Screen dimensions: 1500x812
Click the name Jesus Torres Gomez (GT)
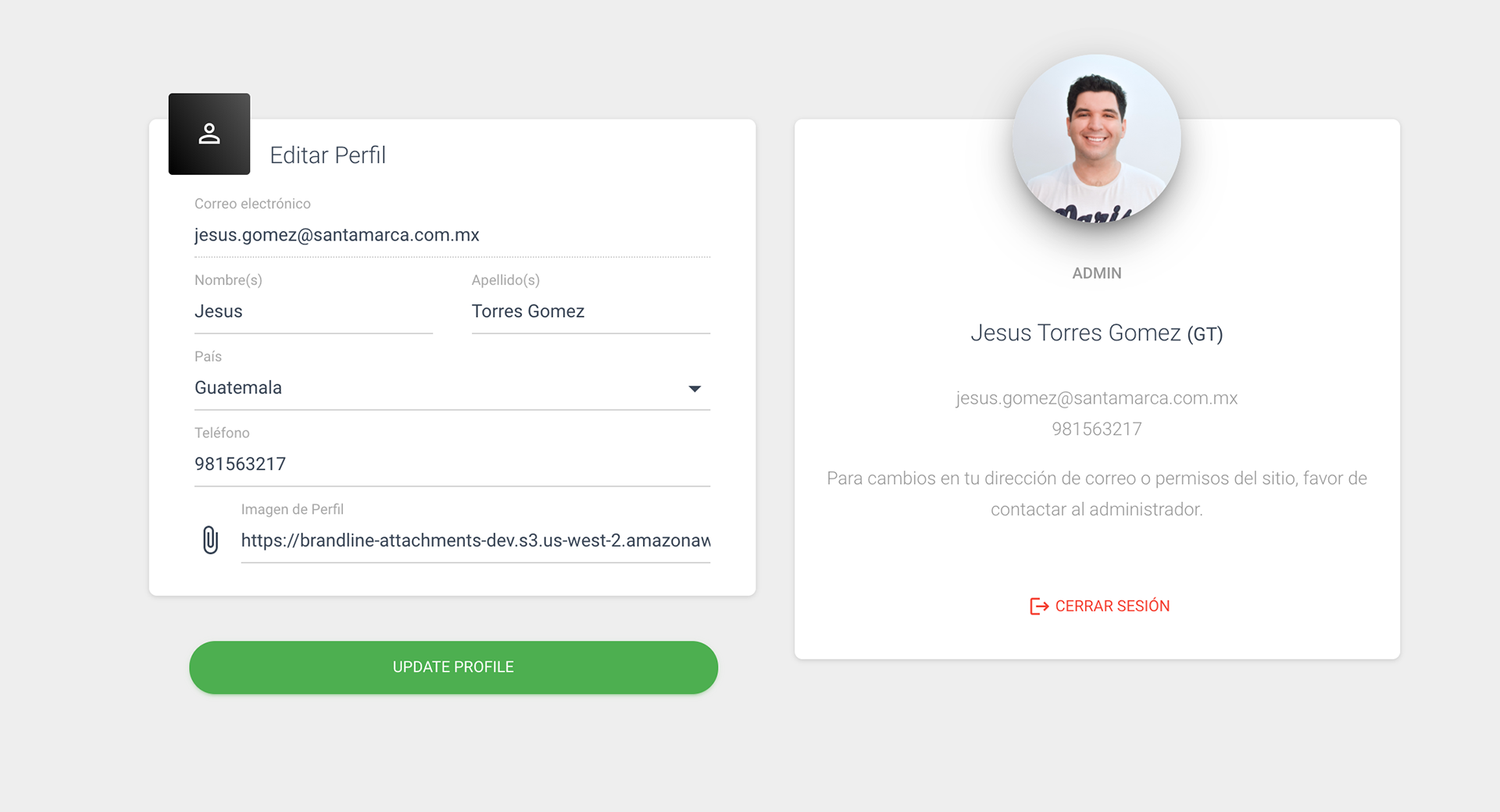1097,333
